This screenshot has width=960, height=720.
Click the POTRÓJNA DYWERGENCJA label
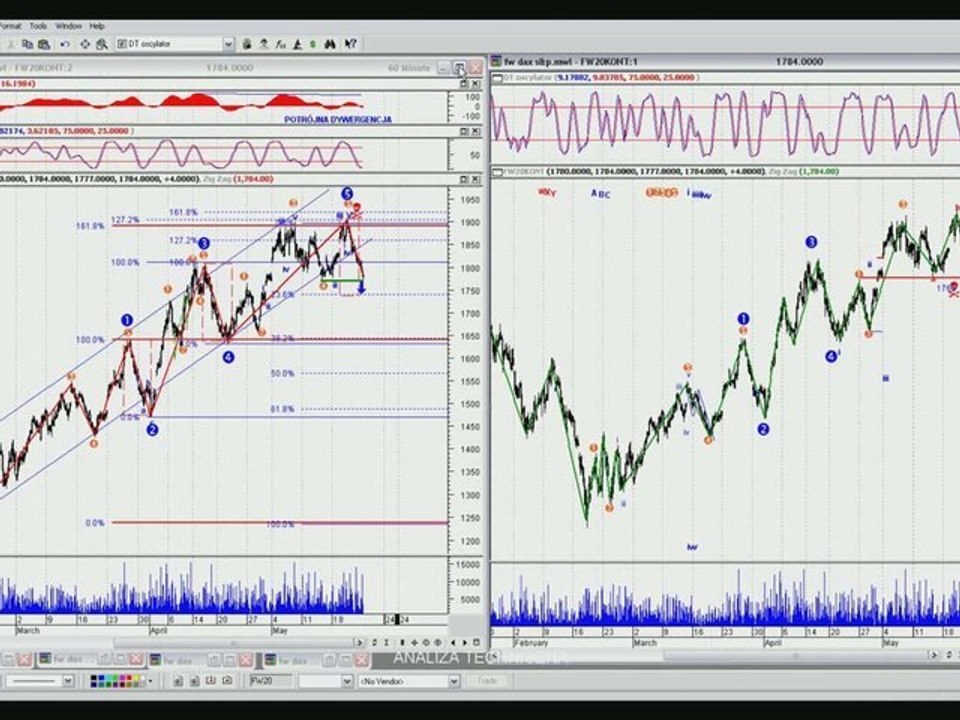(338, 119)
